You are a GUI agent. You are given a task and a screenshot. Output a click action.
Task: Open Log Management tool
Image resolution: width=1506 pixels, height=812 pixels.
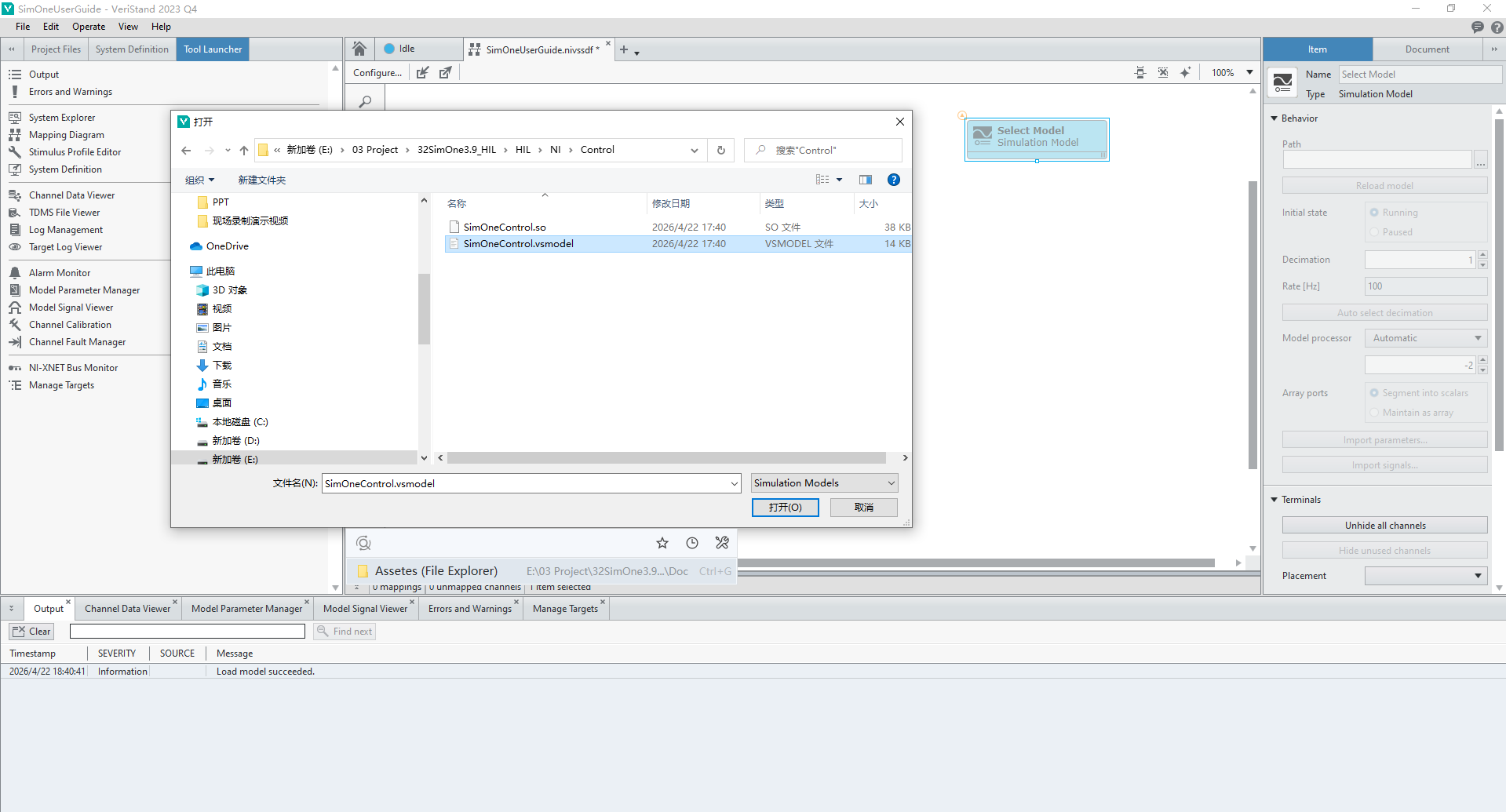click(66, 230)
